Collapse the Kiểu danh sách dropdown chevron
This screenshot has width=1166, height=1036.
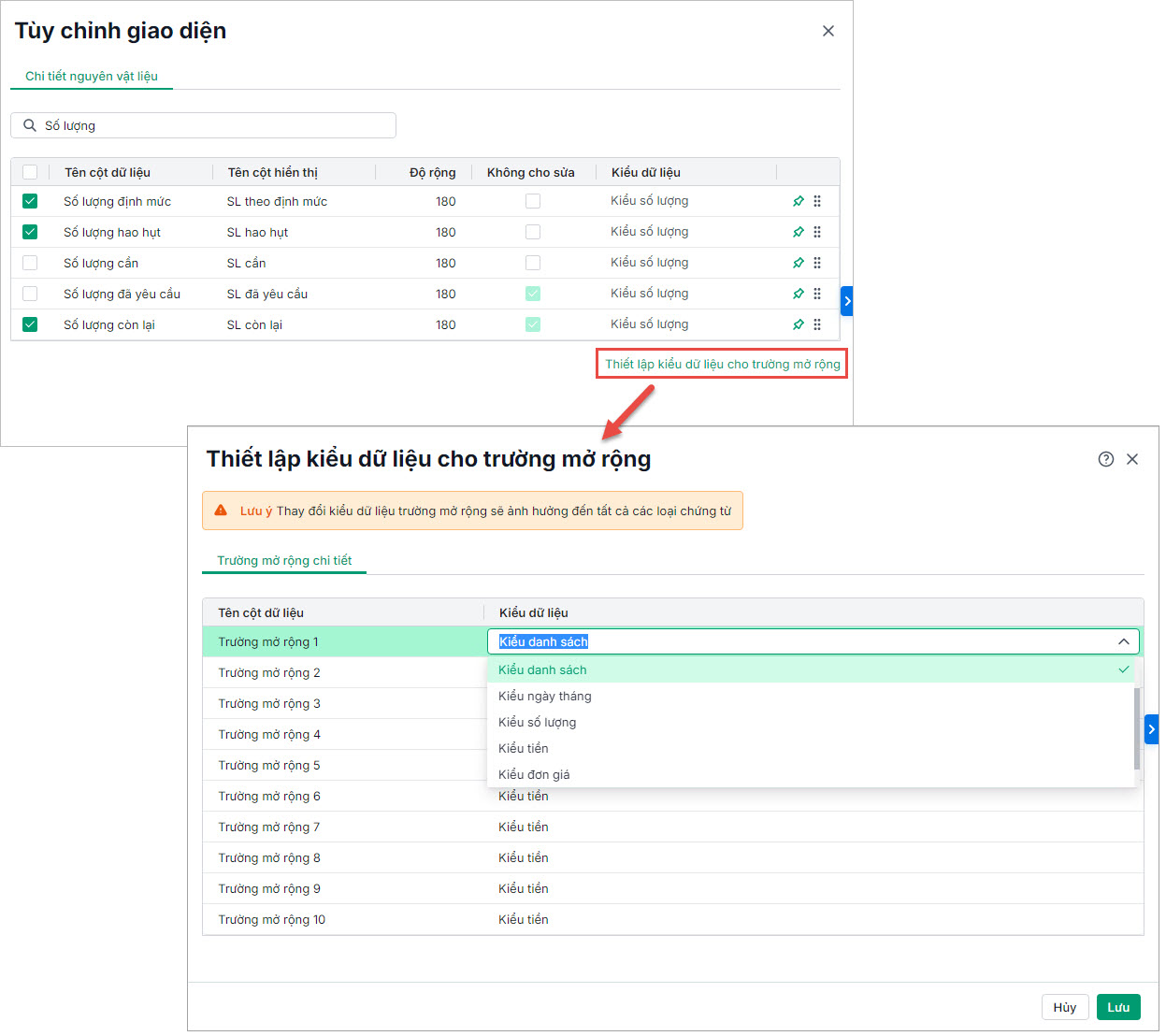coord(1123,641)
